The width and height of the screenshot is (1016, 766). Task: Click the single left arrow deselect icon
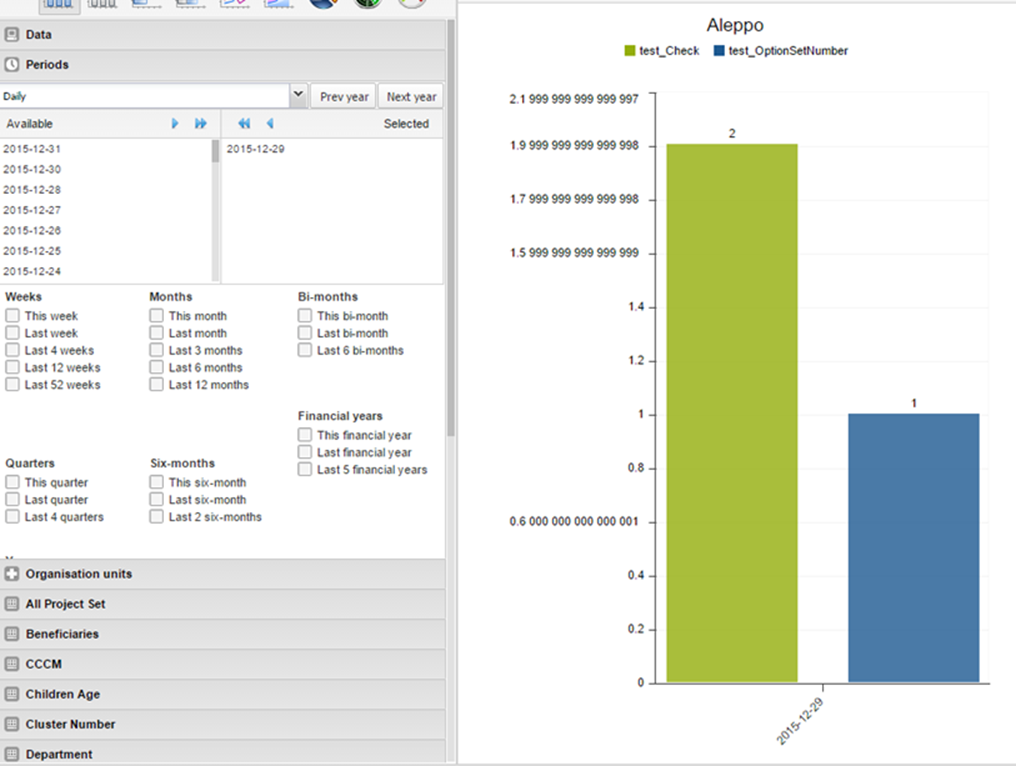(269, 124)
